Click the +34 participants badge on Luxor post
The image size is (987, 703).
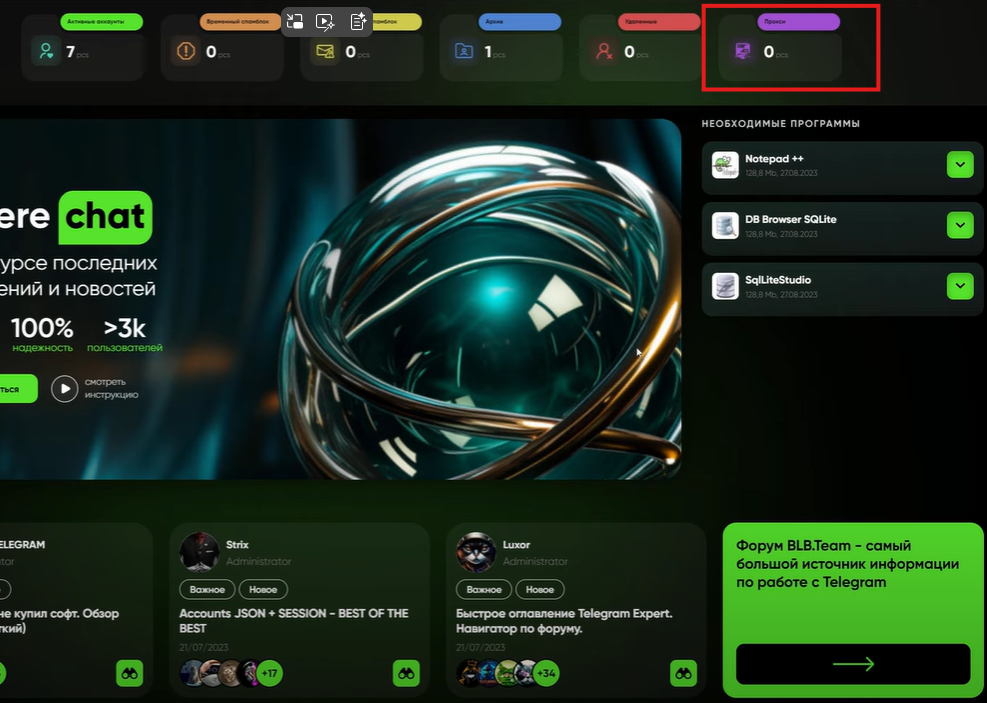point(546,673)
